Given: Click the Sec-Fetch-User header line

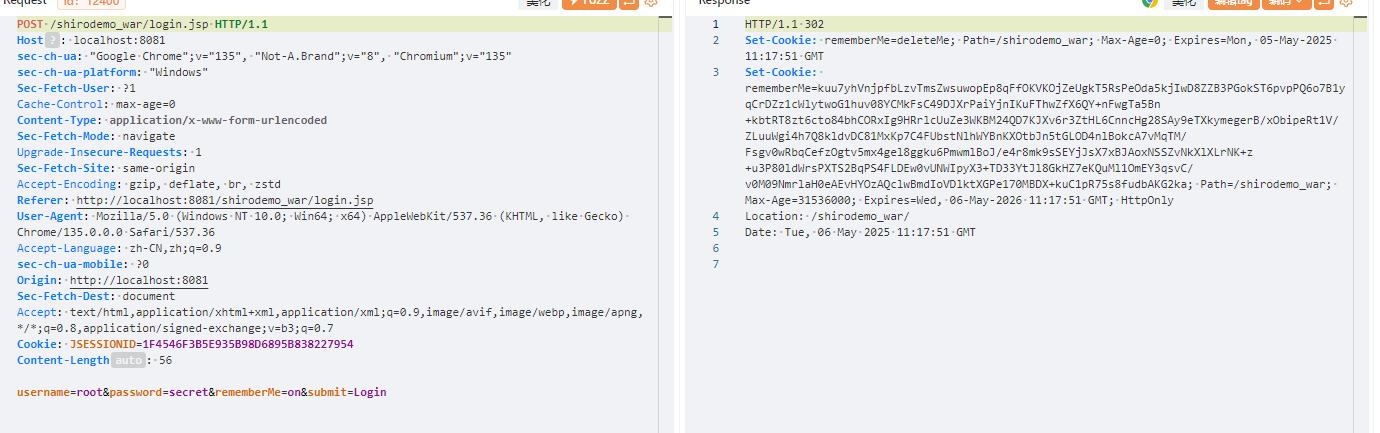Looking at the screenshot, I should (76, 88).
